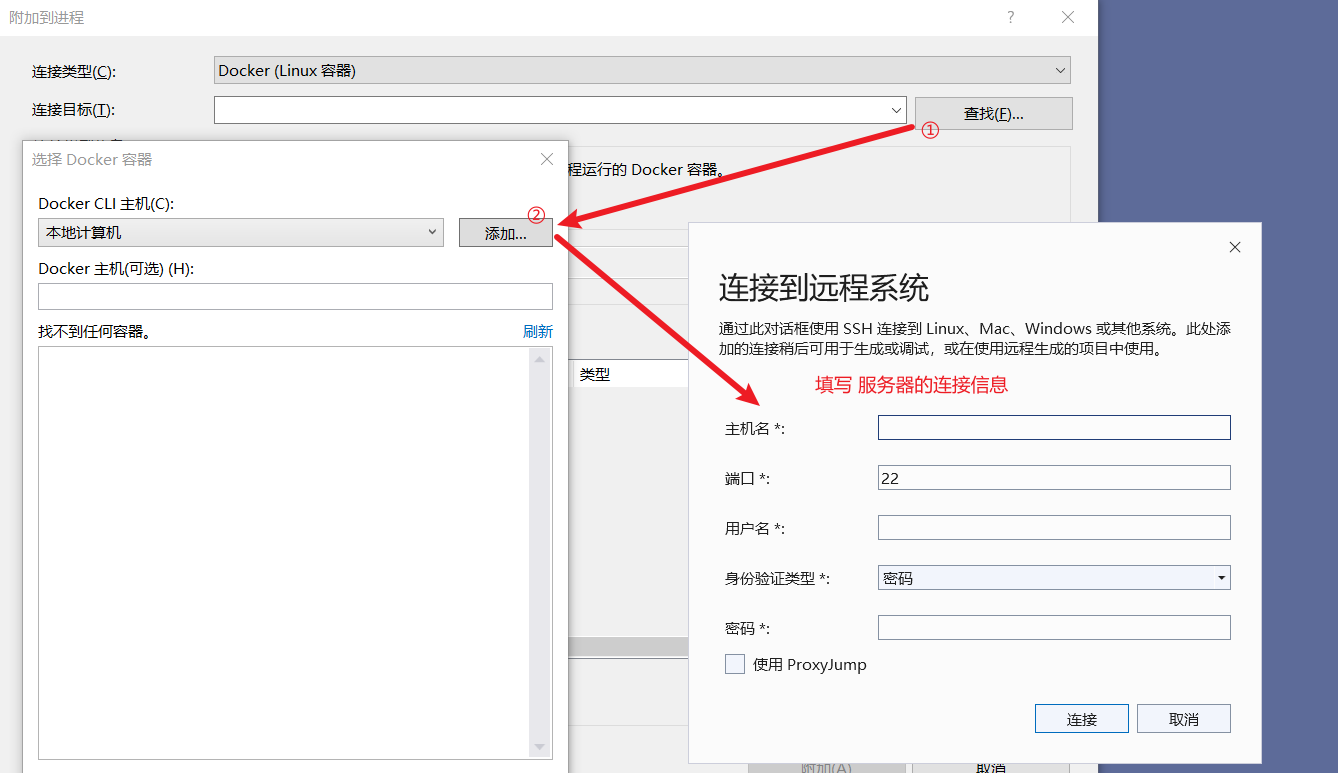Viewport: 1338px width, 773px height.
Task: Close the 连接到远程系统 dialog
Action: [1235, 247]
